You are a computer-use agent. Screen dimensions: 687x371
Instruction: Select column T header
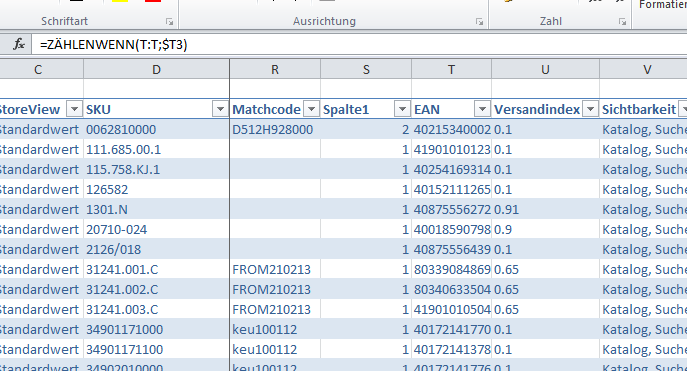[x=451, y=70]
